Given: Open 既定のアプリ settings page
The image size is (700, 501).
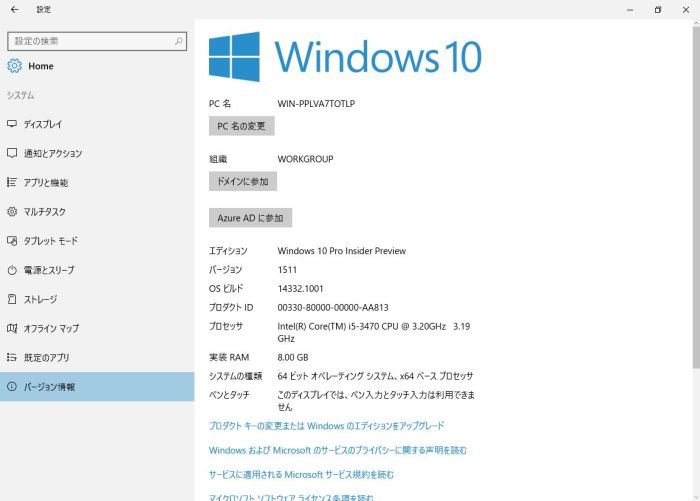Looking at the screenshot, I should [x=46, y=357].
